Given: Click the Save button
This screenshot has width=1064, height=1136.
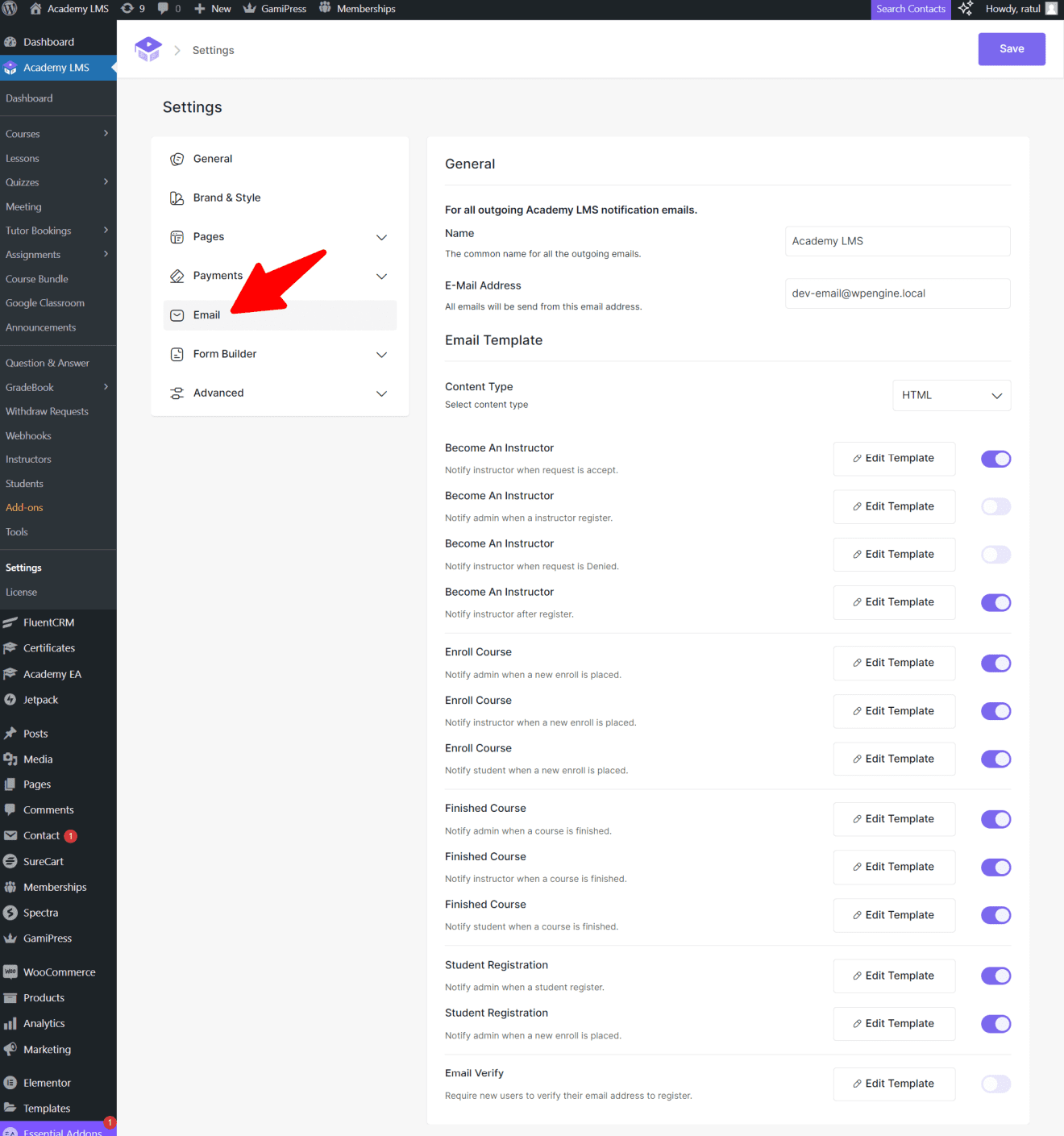Looking at the screenshot, I should (x=1011, y=48).
